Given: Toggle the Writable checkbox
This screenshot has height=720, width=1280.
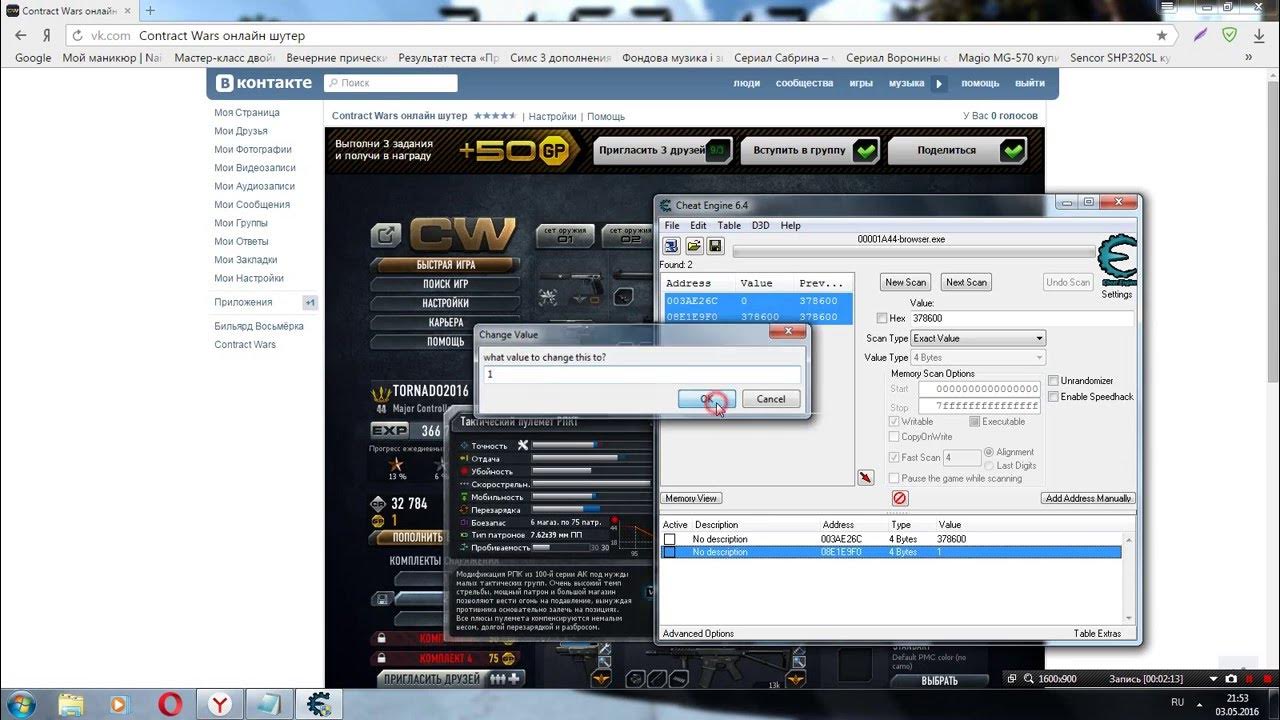Looking at the screenshot, I should pos(894,422).
